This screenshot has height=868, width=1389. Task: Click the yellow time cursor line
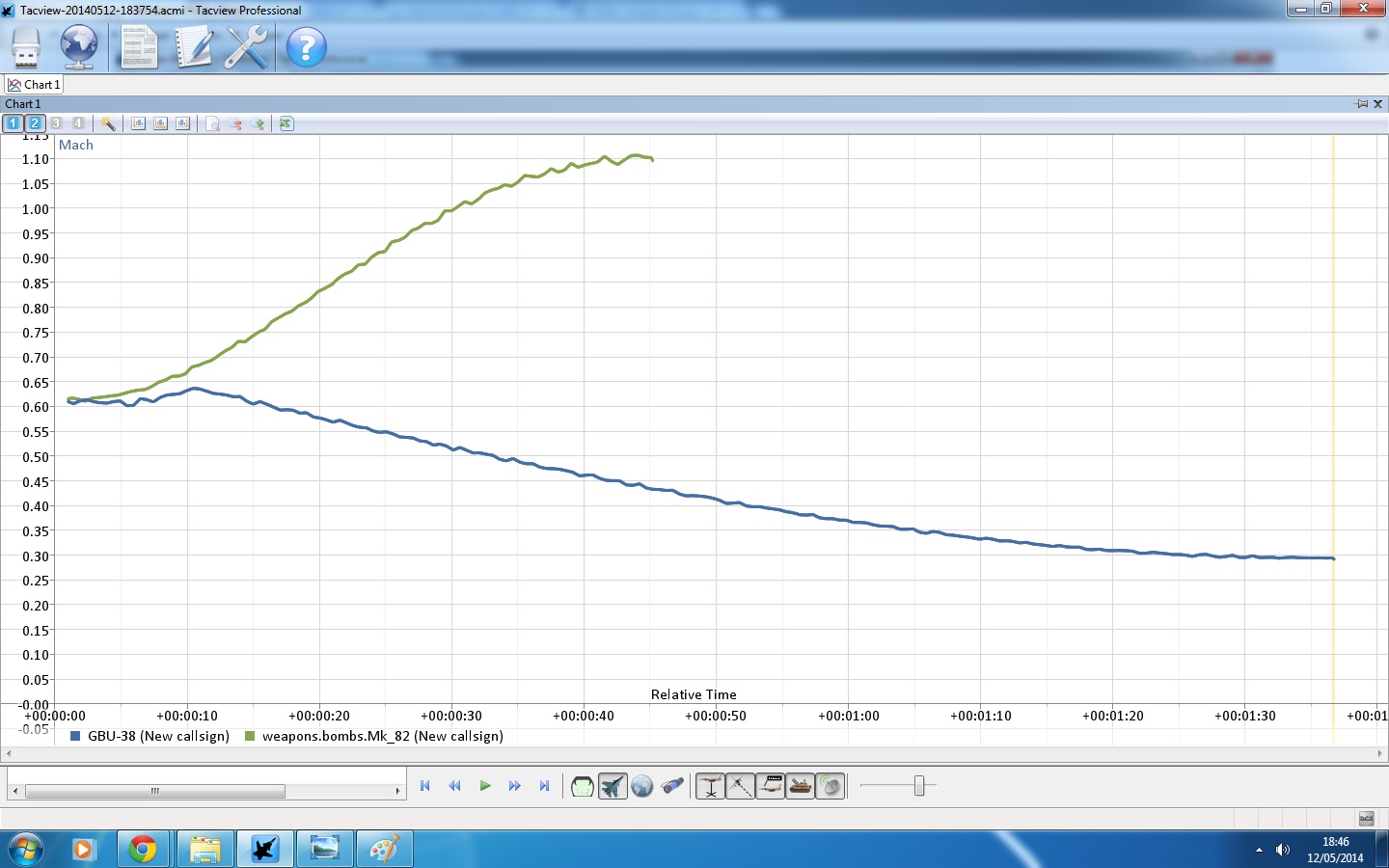click(x=1333, y=420)
